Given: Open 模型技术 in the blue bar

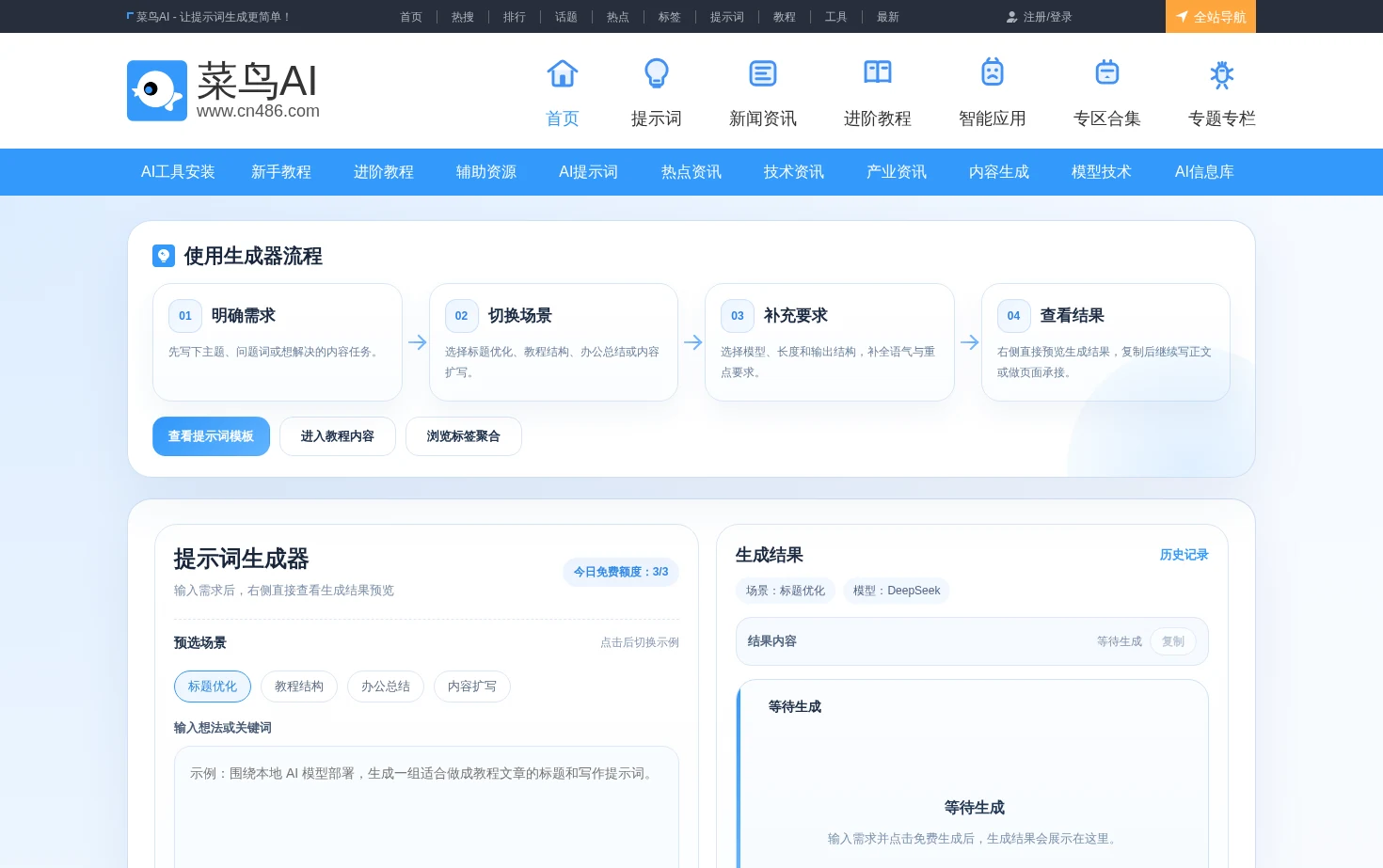Looking at the screenshot, I should [x=1102, y=172].
